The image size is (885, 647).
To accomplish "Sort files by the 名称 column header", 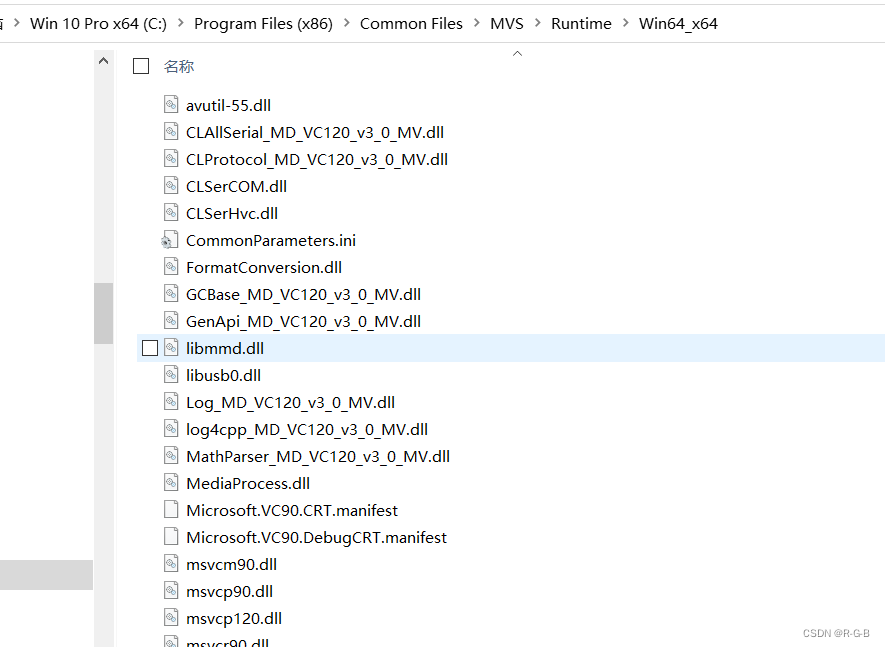I will point(179,67).
